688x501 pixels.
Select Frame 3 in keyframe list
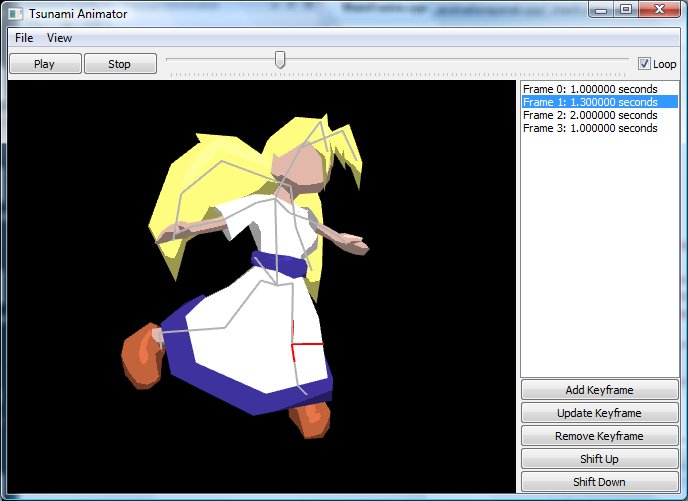[590, 128]
